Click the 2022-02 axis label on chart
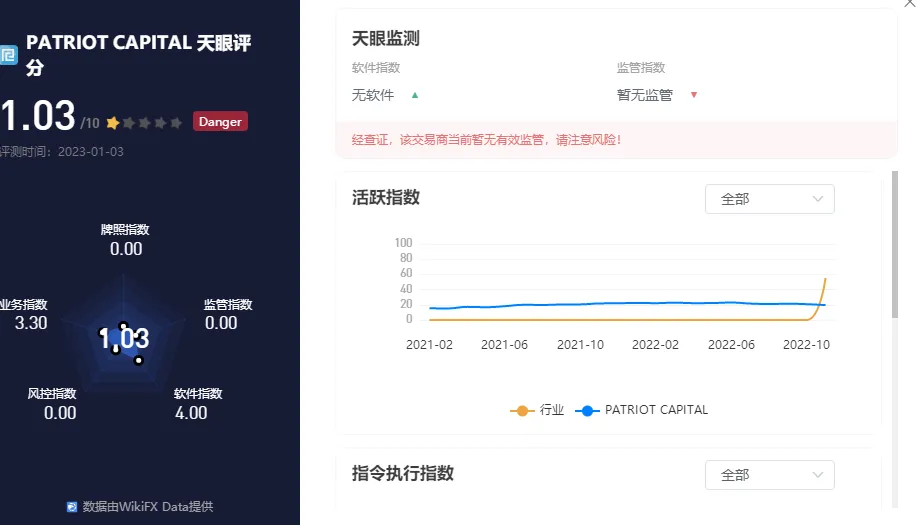Viewport: 919px width, 525px height. tap(655, 345)
